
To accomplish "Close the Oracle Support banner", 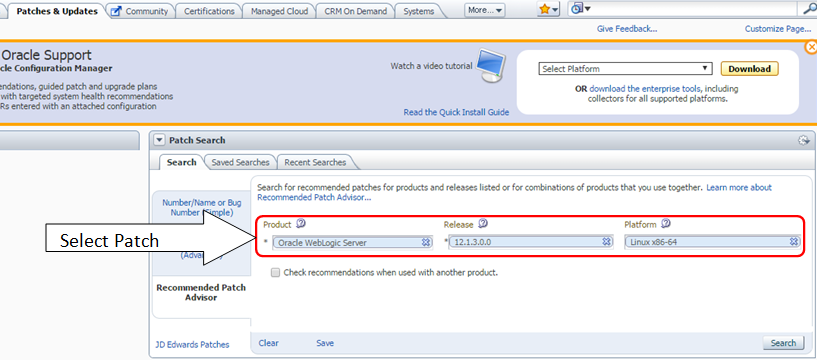I will pos(811,47).
